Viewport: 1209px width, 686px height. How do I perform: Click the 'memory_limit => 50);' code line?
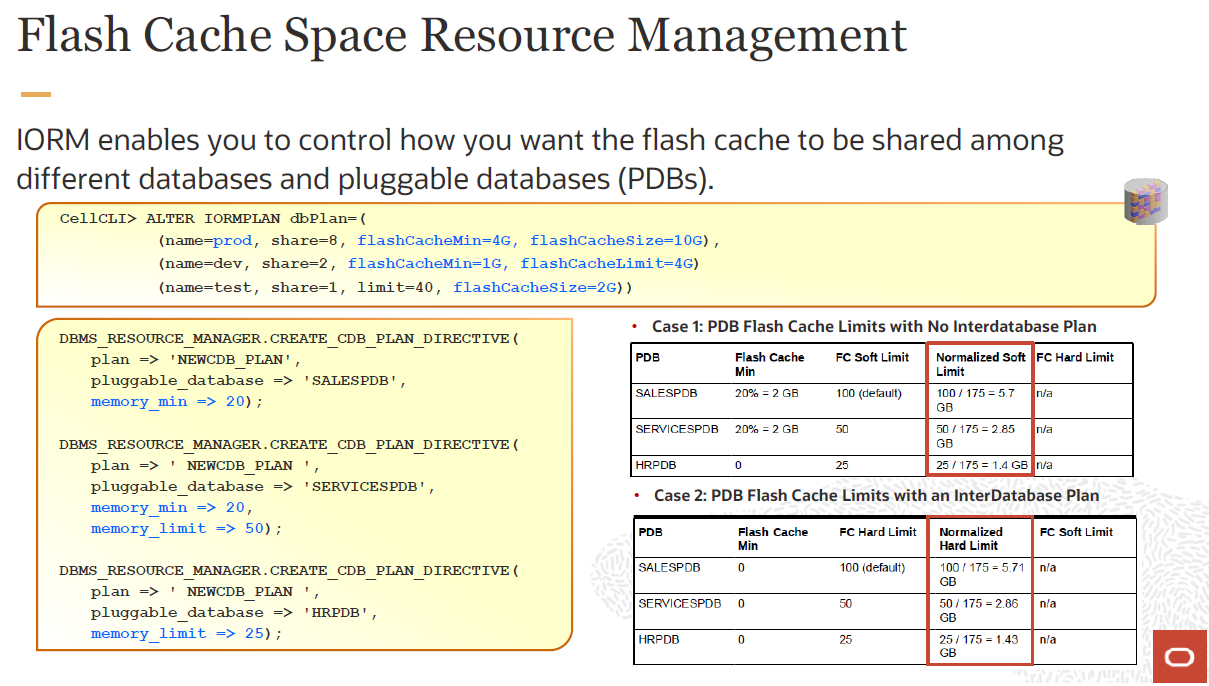click(x=187, y=529)
